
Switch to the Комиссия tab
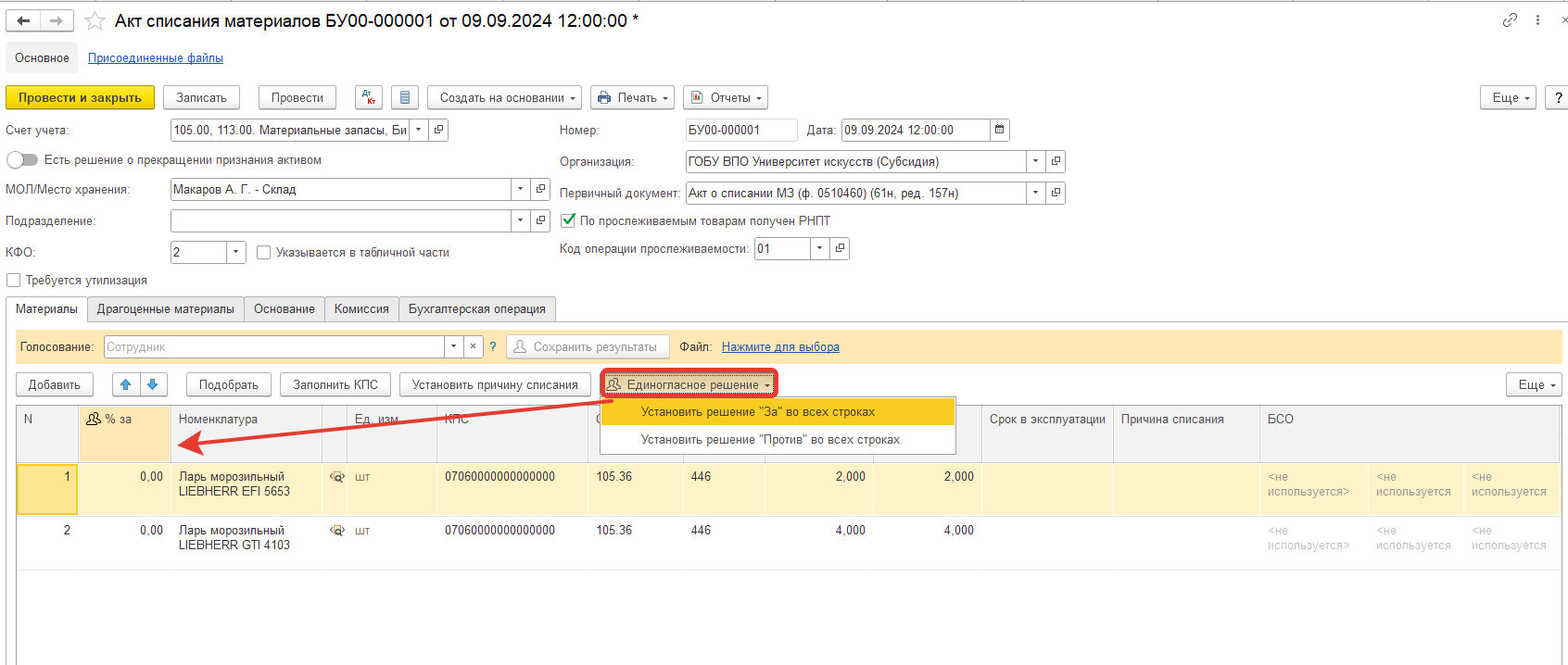[361, 308]
